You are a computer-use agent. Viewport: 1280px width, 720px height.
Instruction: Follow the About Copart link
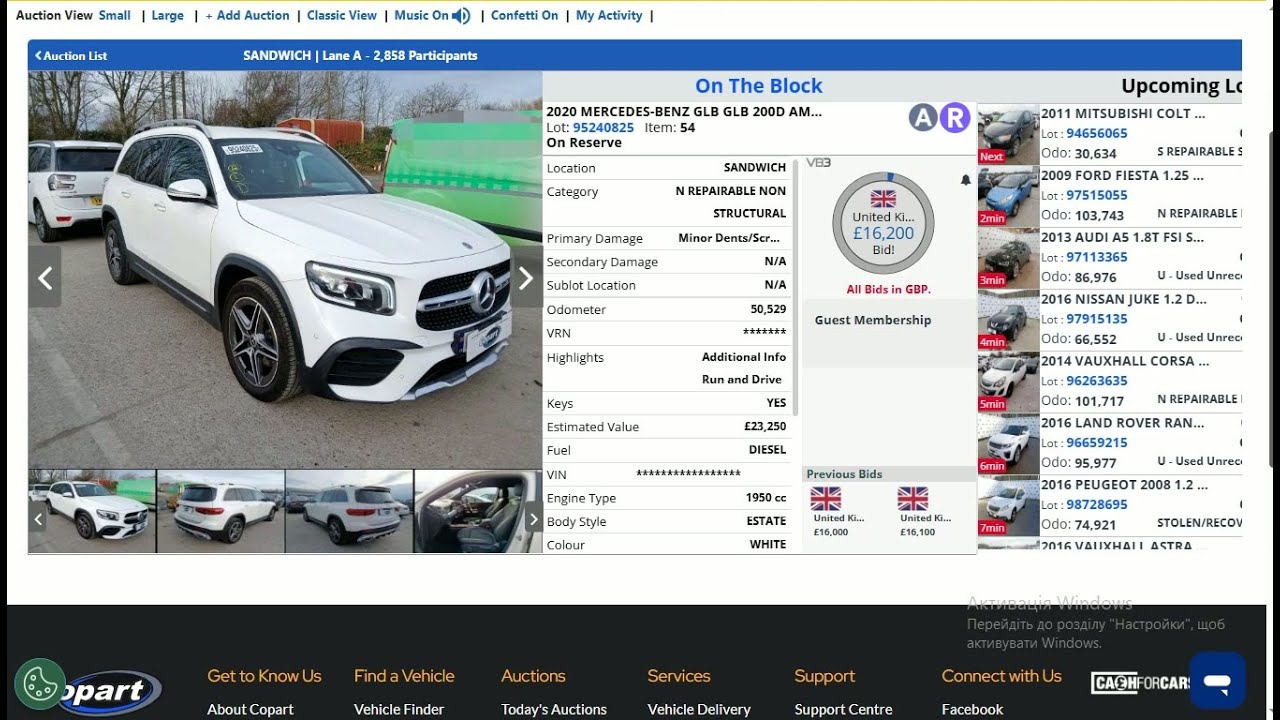250,709
